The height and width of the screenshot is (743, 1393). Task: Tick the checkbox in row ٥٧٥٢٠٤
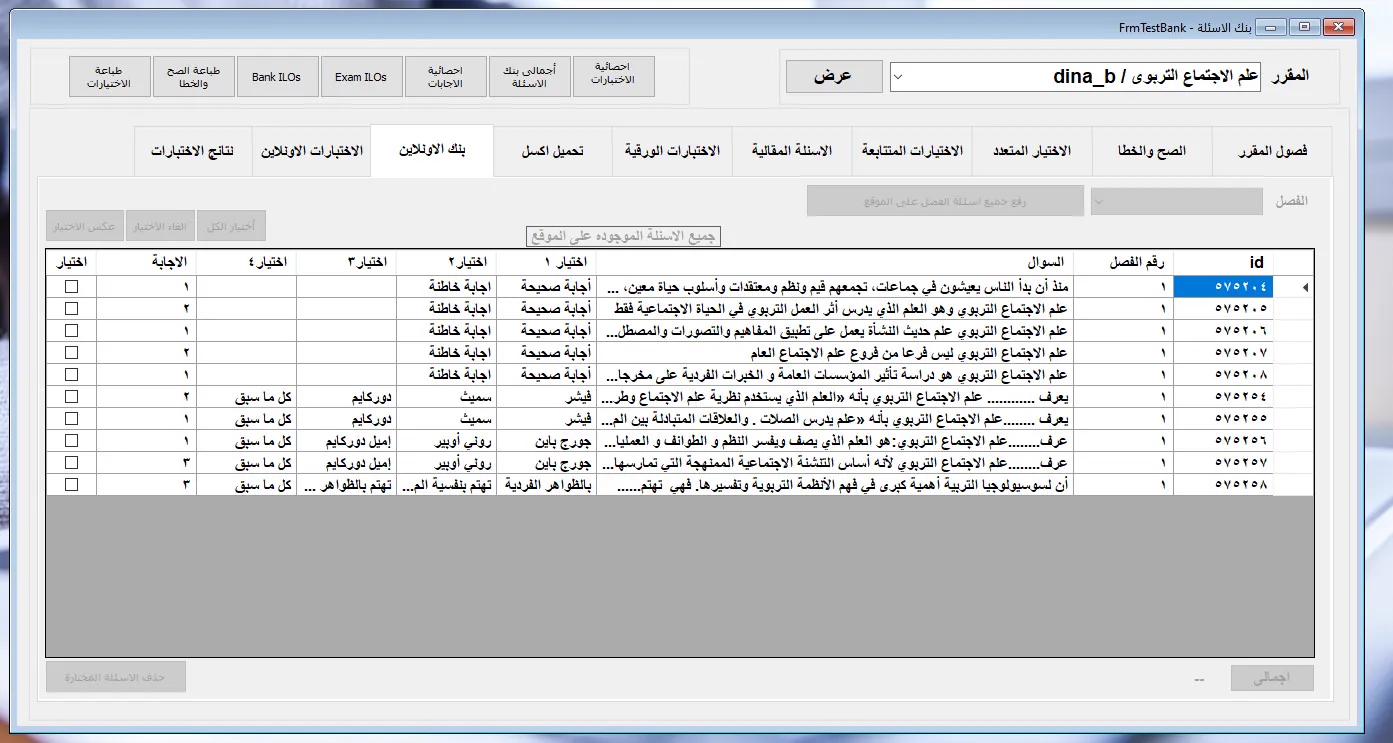point(71,287)
